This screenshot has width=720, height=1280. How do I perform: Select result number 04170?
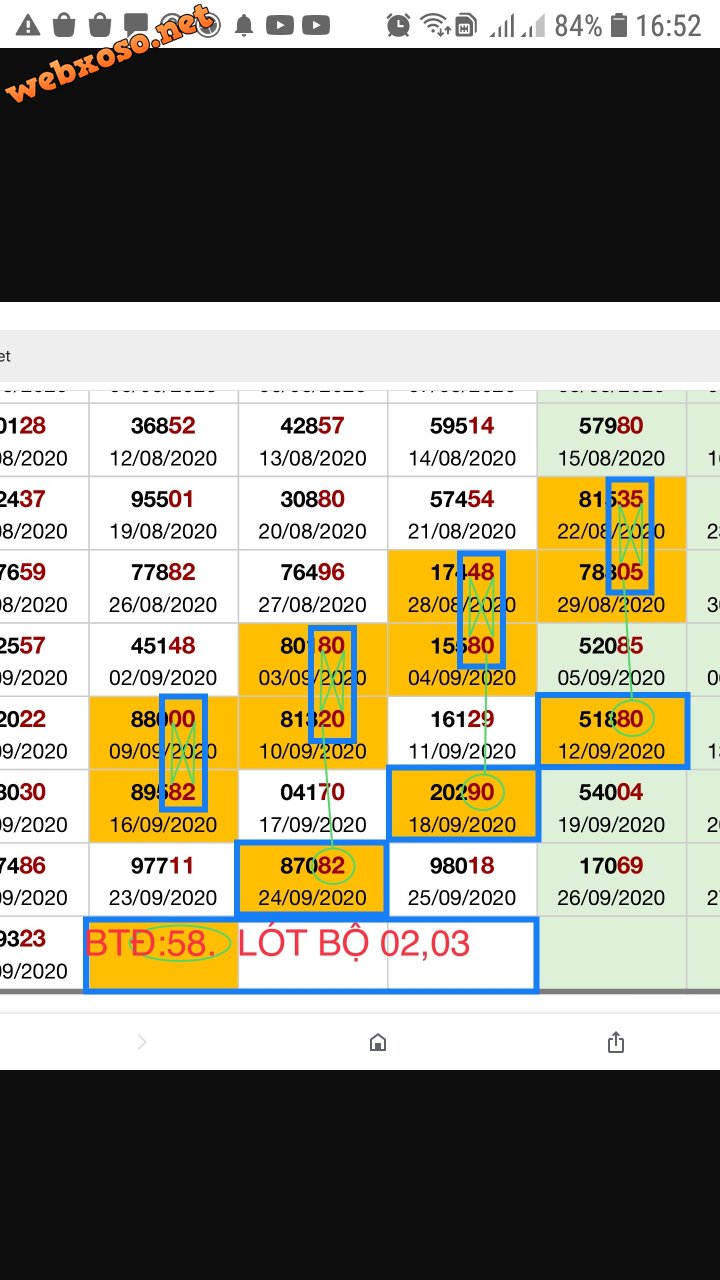(x=312, y=793)
